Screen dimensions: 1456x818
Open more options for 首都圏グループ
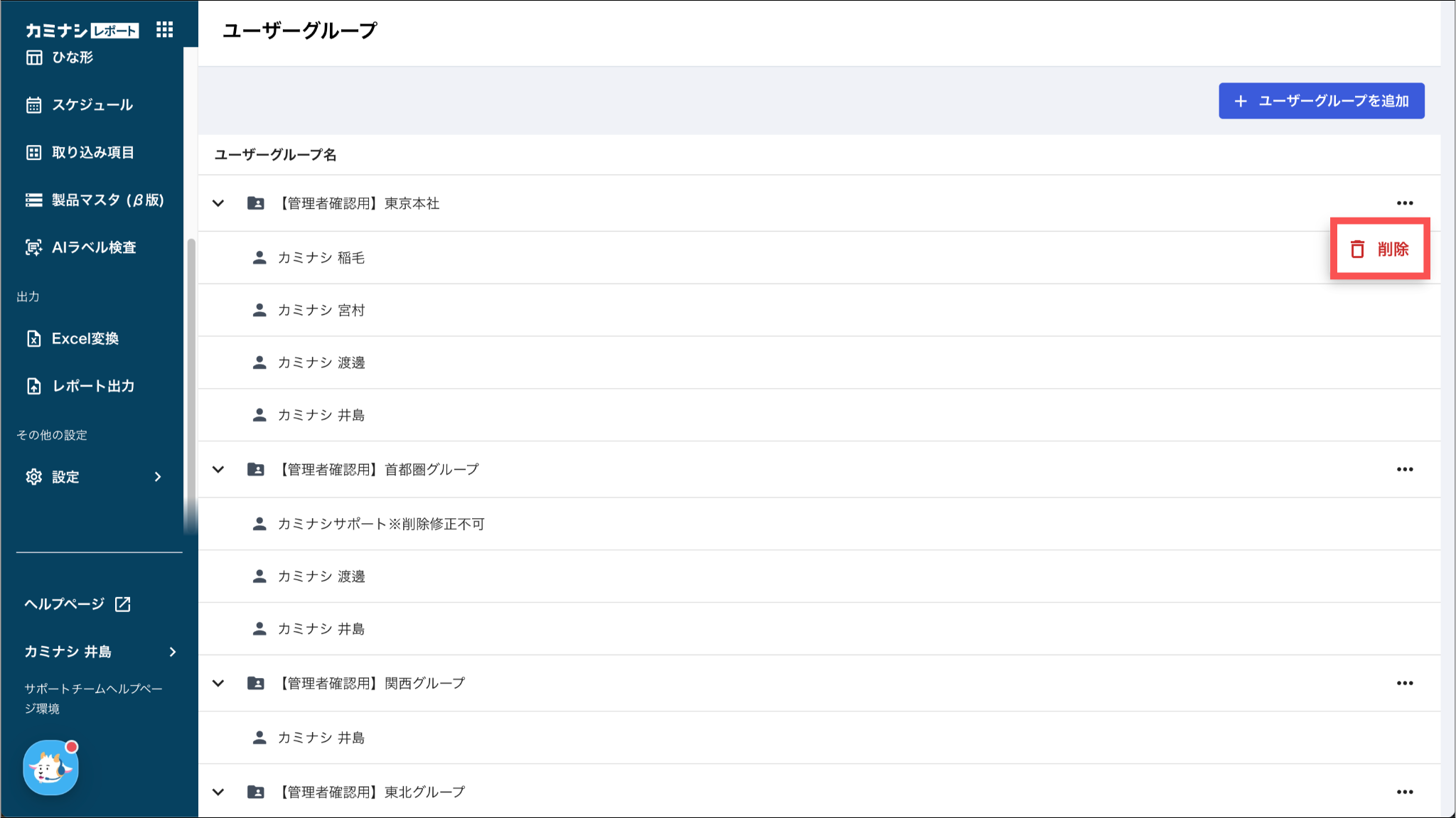point(1404,470)
